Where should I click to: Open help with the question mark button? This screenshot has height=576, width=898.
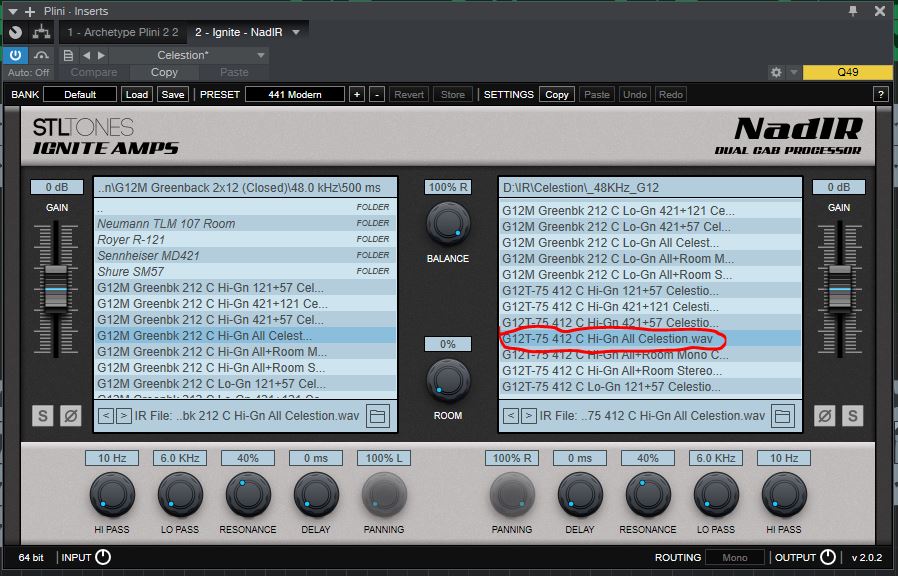881,94
